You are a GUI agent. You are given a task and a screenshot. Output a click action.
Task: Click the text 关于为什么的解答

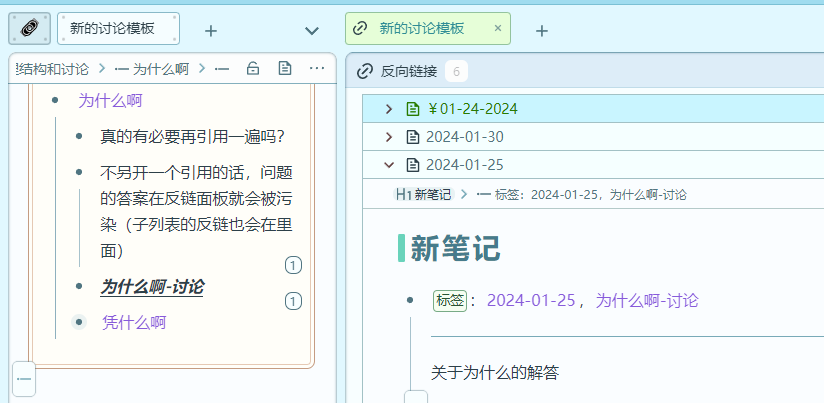[x=495, y=373]
